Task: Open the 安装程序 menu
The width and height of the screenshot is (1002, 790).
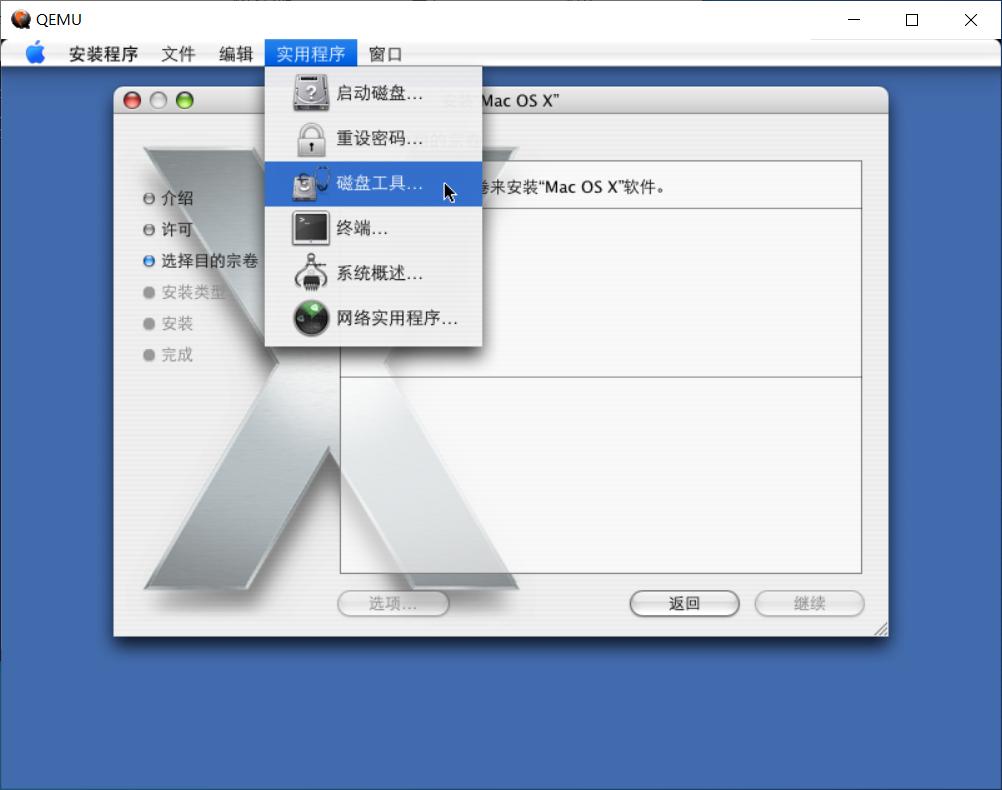Action: tap(105, 54)
